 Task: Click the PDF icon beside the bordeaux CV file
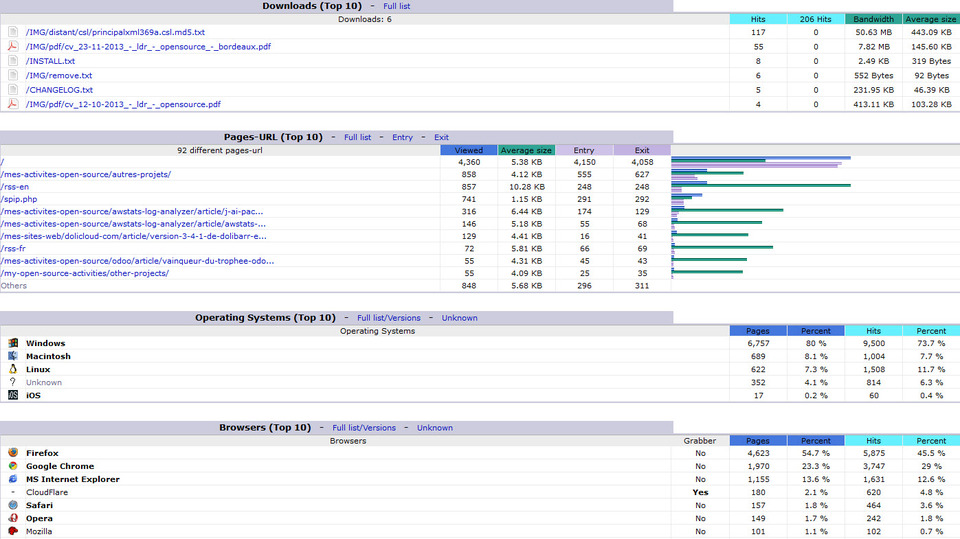[x=13, y=47]
